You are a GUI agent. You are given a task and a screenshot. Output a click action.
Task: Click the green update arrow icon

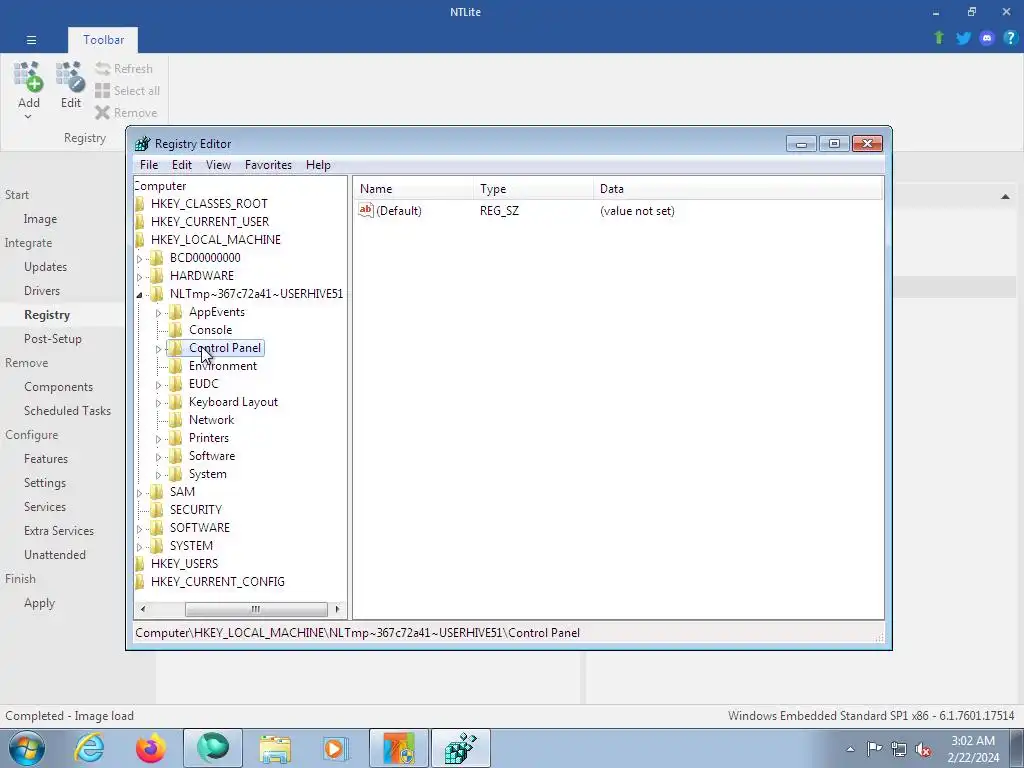939,38
